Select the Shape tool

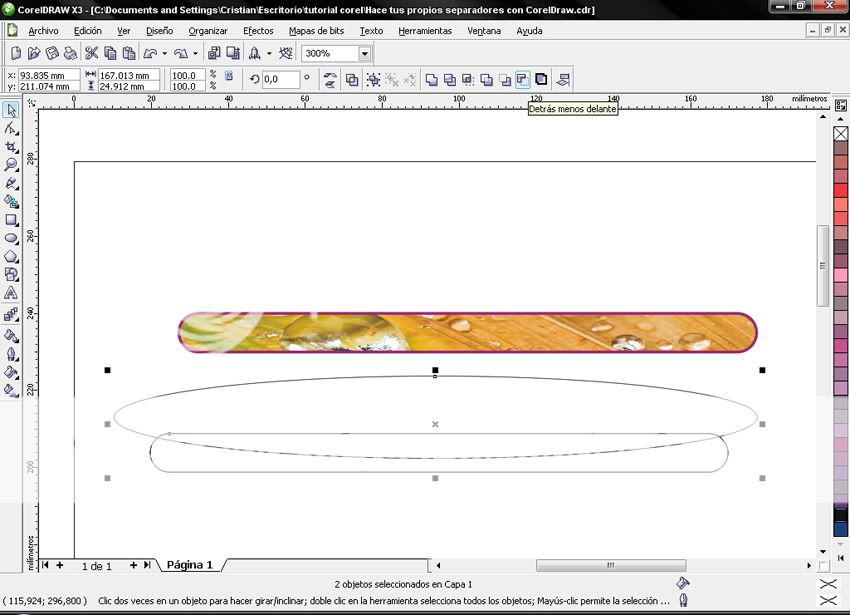click(x=11, y=129)
